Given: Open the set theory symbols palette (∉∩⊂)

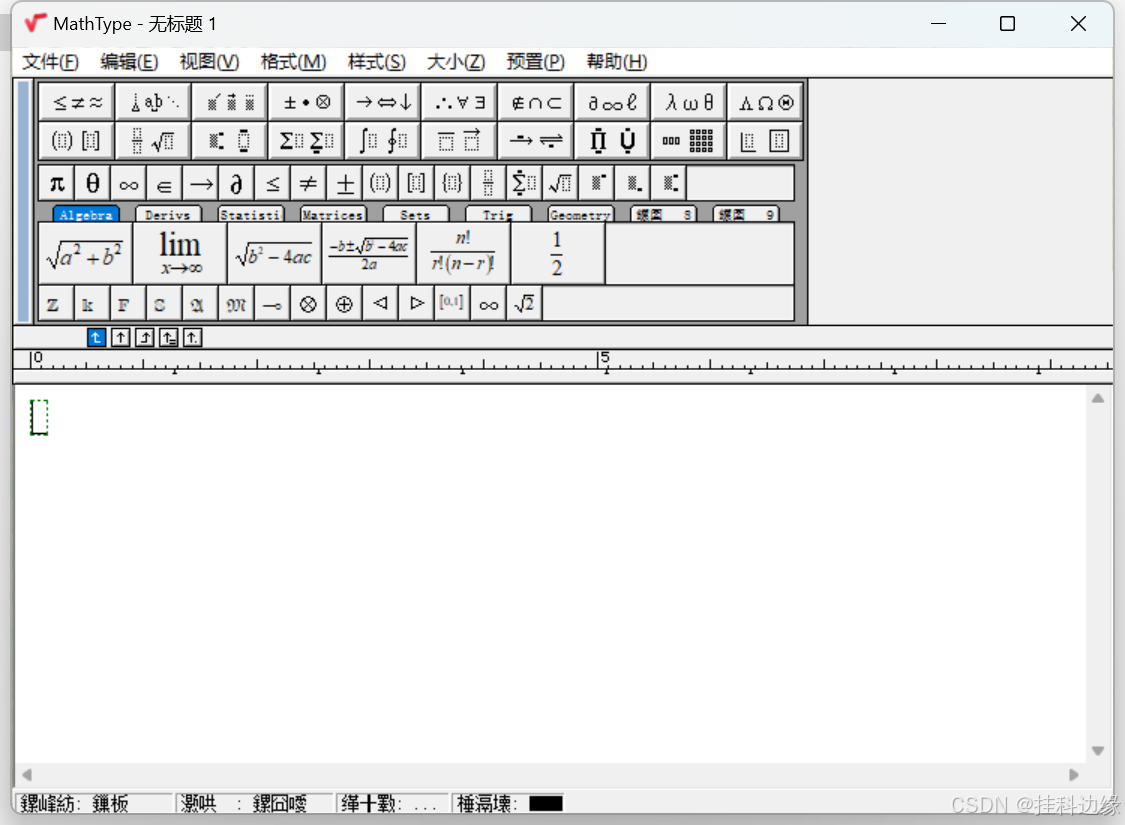Looking at the screenshot, I should click(x=536, y=103).
